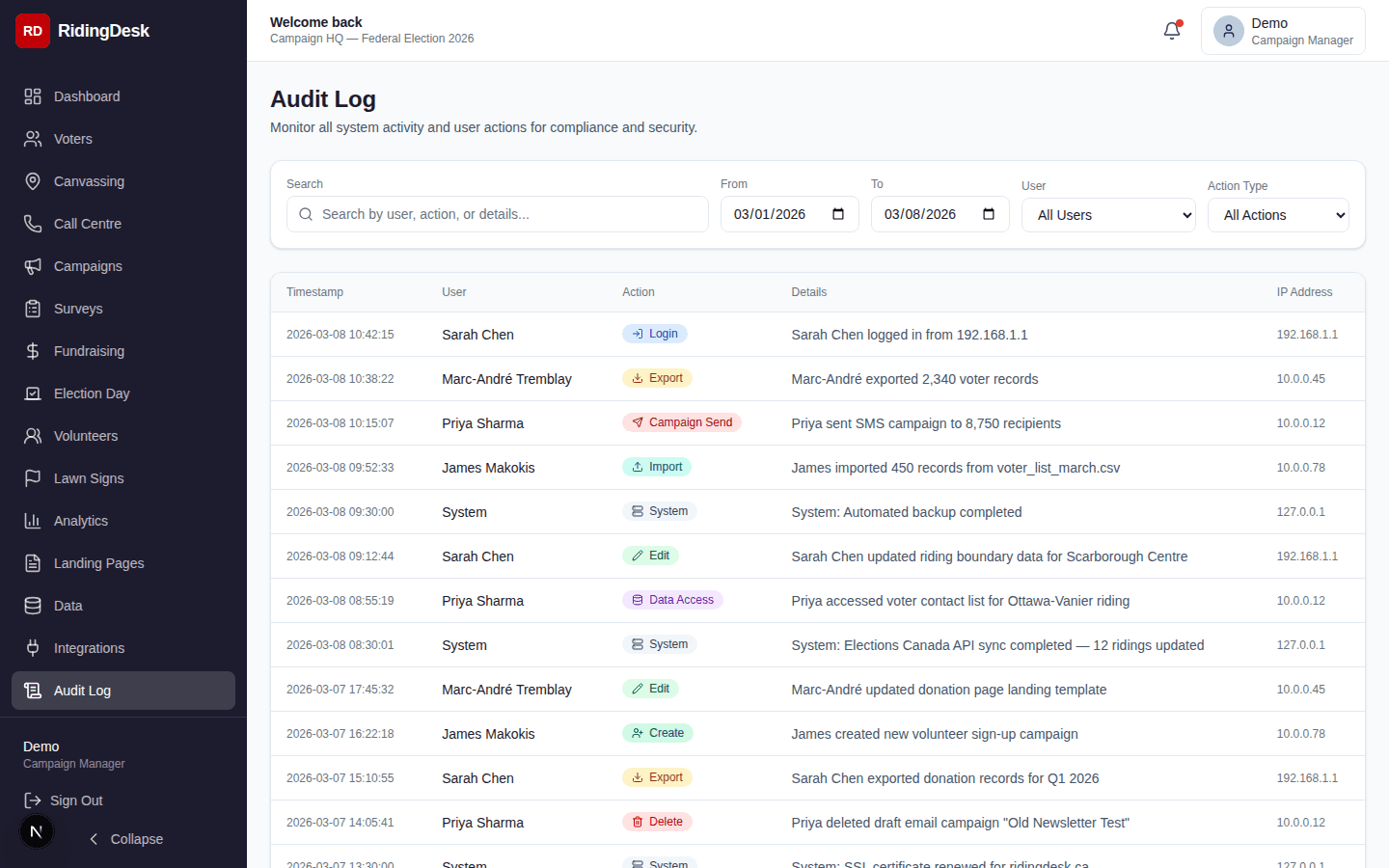1389x868 pixels.
Task: Click the Export badge on Marc-André's row
Action: pos(658,378)
